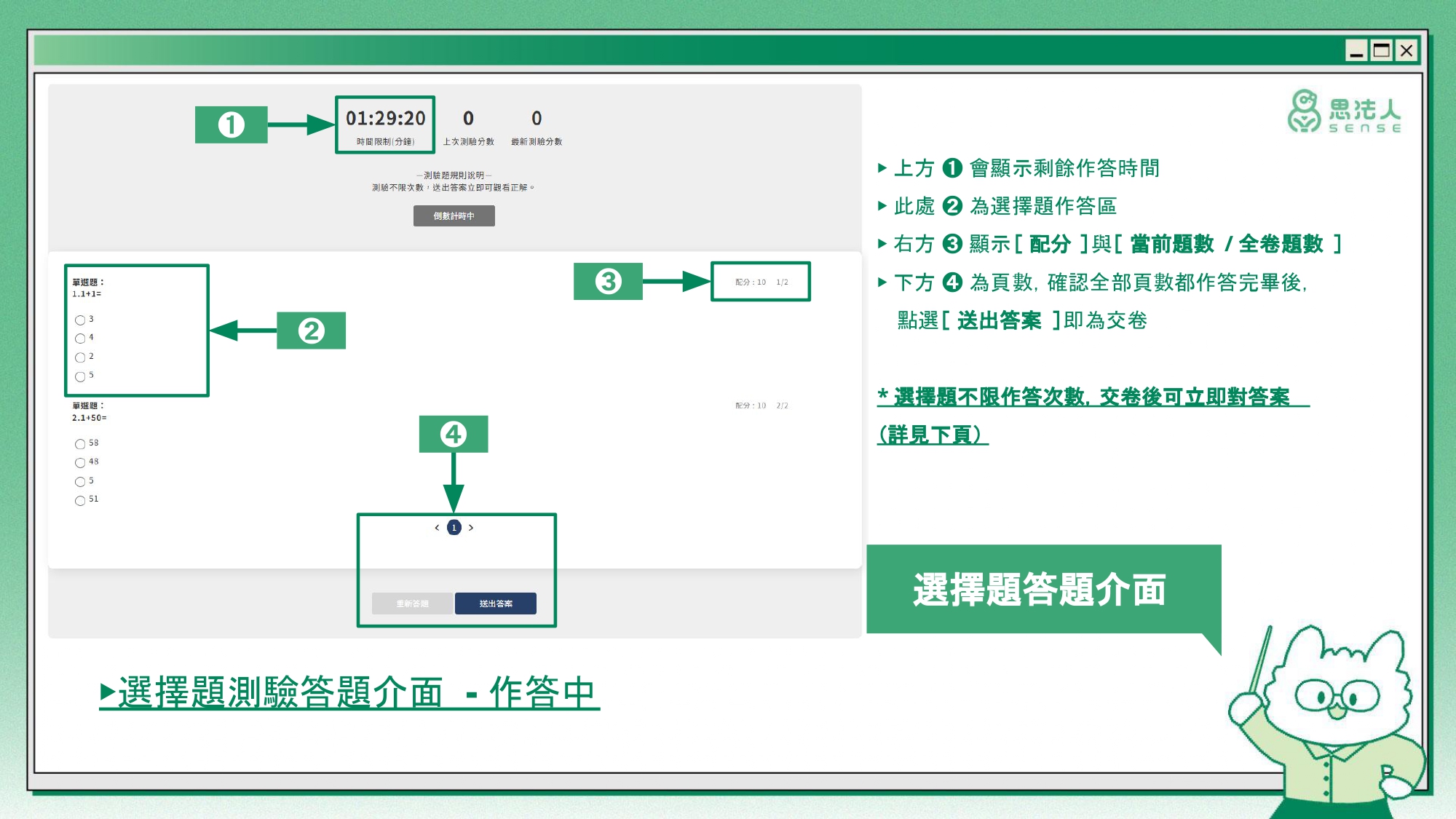Go to previous page with left chevron

(x=437, y=528)
